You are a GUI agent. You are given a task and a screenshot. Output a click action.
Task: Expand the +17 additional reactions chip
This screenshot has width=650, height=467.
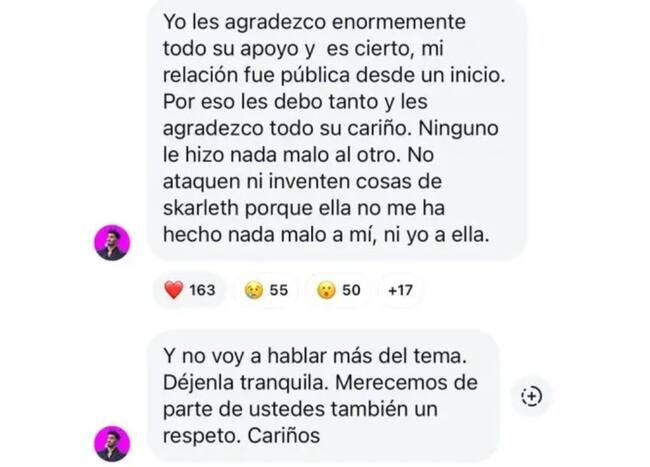pyautogui.click(x=400, y=290)
